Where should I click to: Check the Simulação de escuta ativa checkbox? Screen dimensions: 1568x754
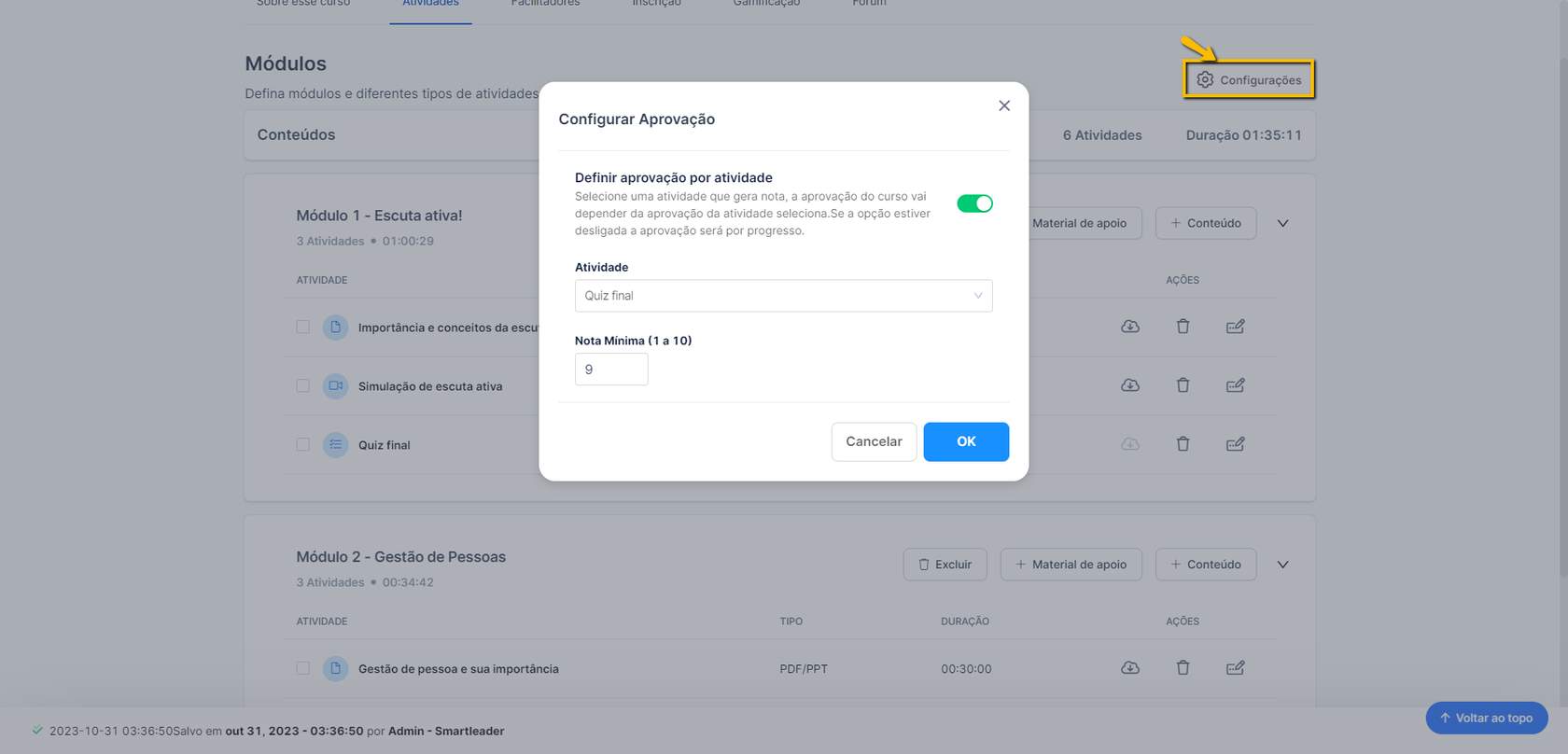coord(303,385)
